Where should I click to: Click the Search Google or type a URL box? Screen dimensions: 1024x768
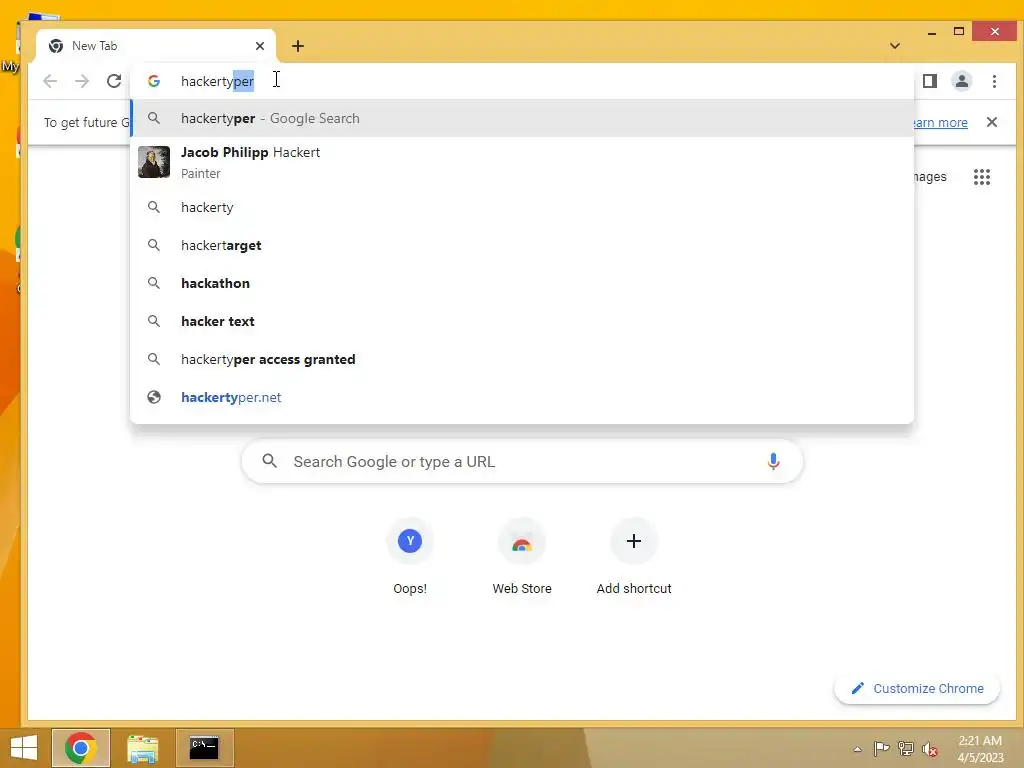[522, 462]
